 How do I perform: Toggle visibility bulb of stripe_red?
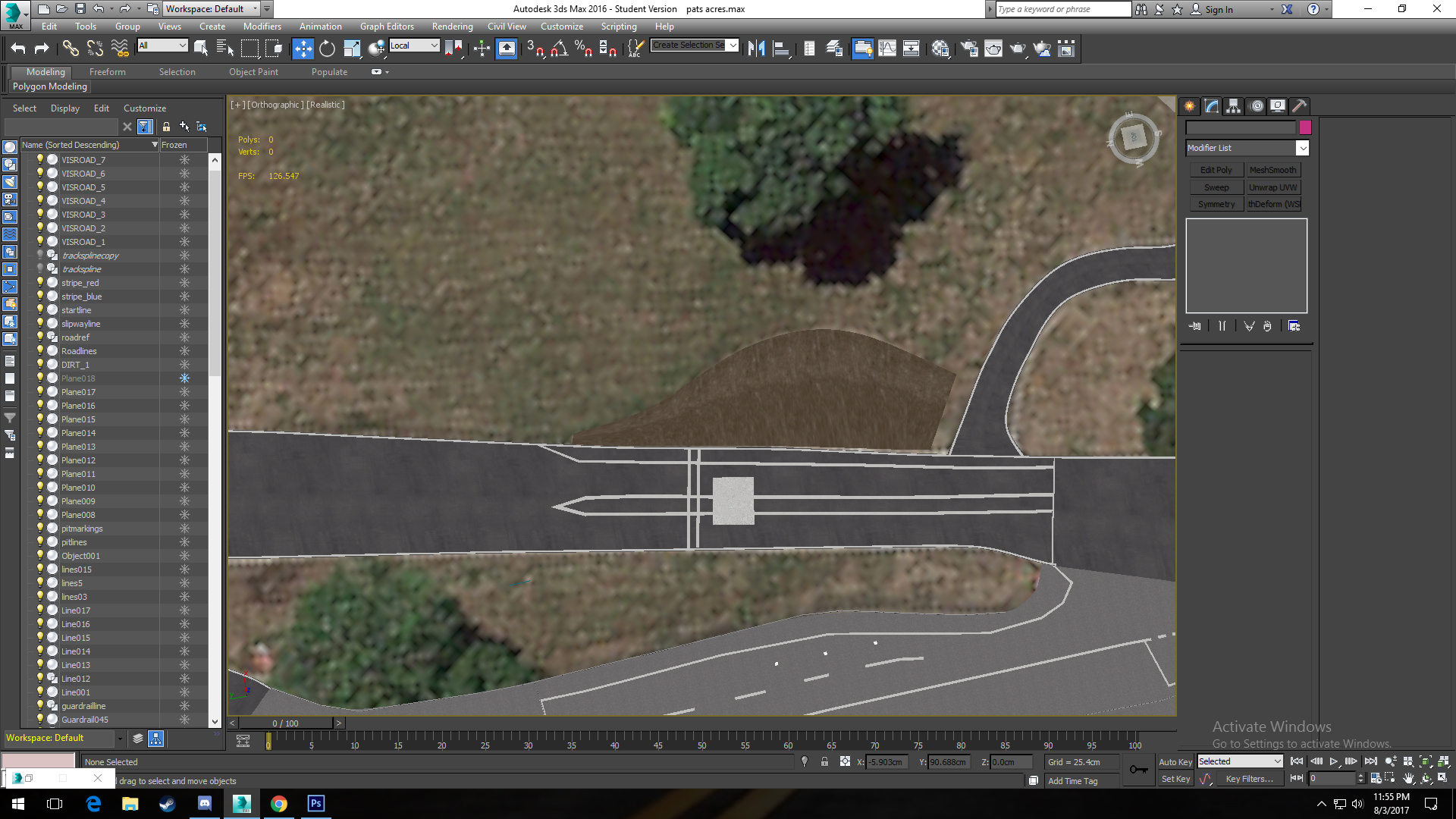tap(40, 283)
